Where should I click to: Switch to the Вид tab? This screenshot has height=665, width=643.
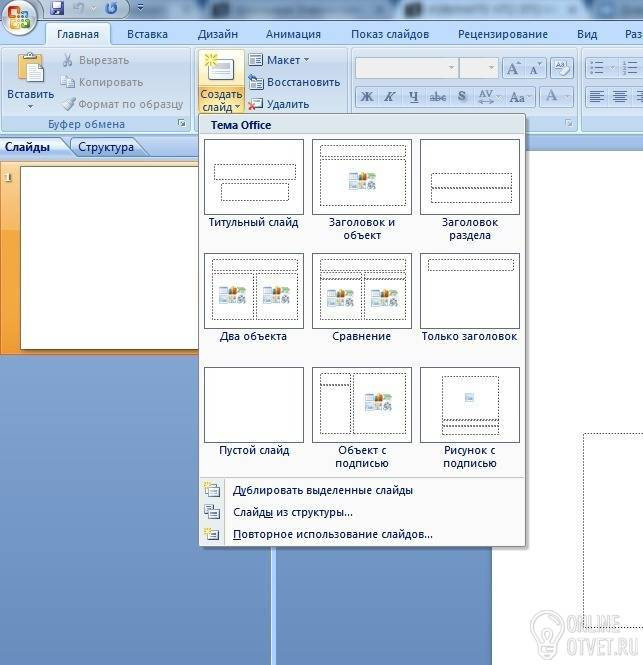[587, 34]
